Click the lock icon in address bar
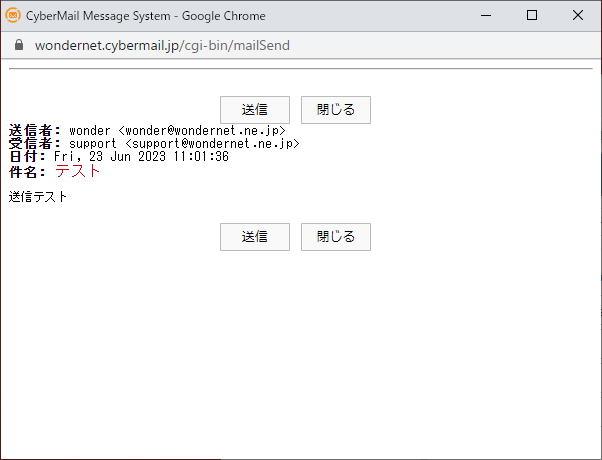 [19, 45]
